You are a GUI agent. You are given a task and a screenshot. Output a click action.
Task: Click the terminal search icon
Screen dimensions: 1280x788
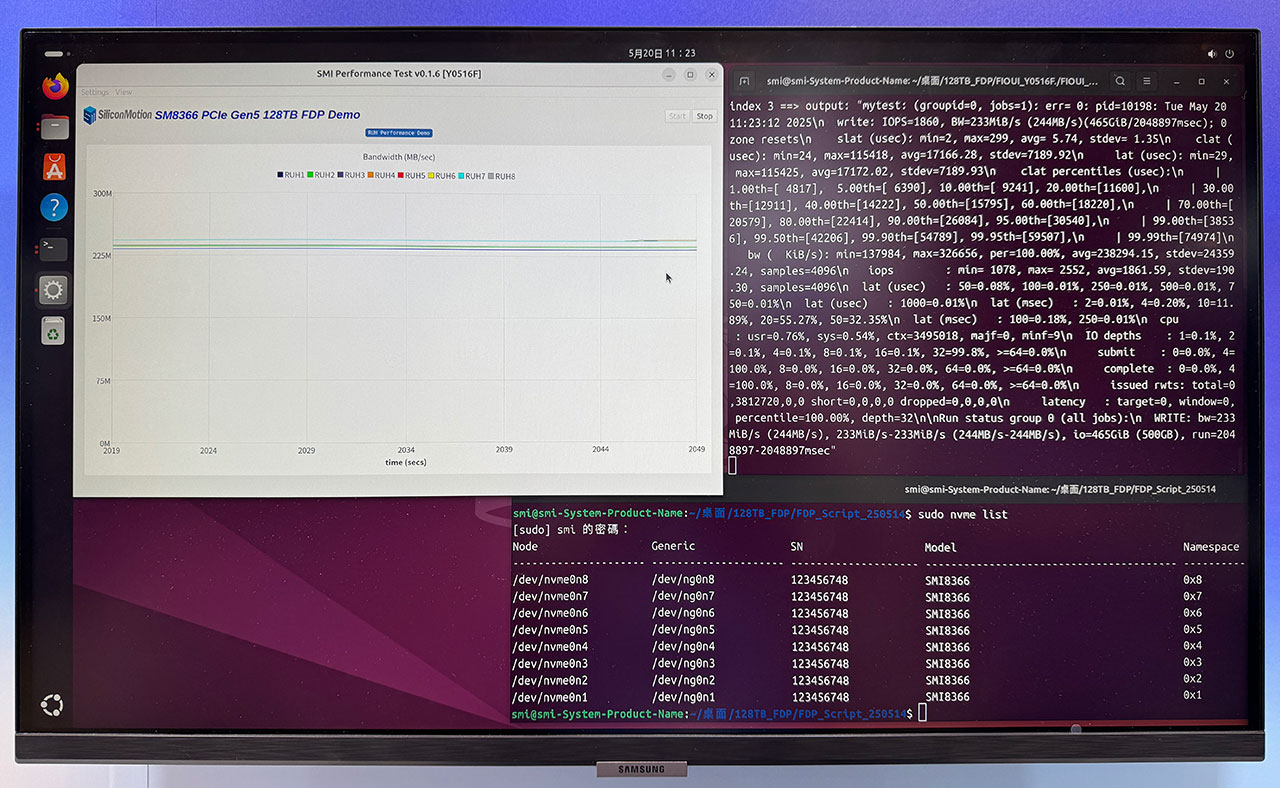[1120, 81]
